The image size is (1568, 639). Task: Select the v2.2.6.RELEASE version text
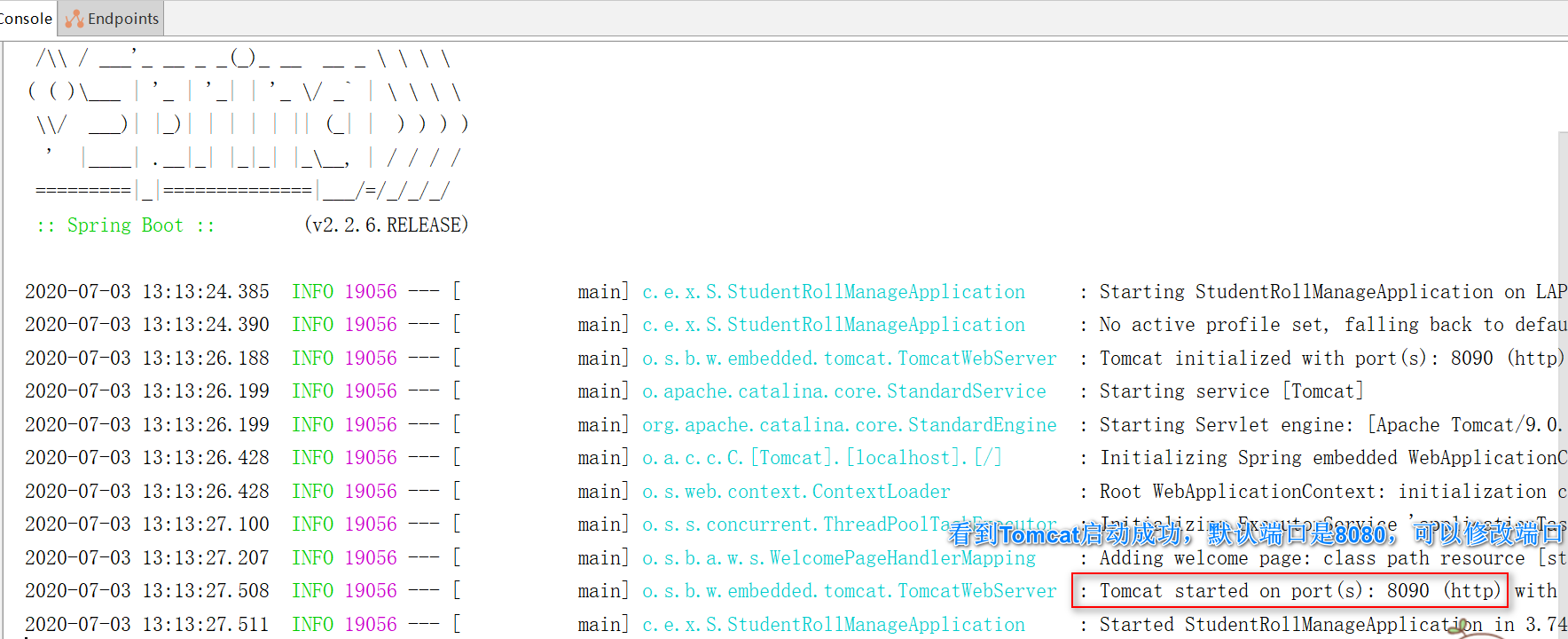point(386,225)
